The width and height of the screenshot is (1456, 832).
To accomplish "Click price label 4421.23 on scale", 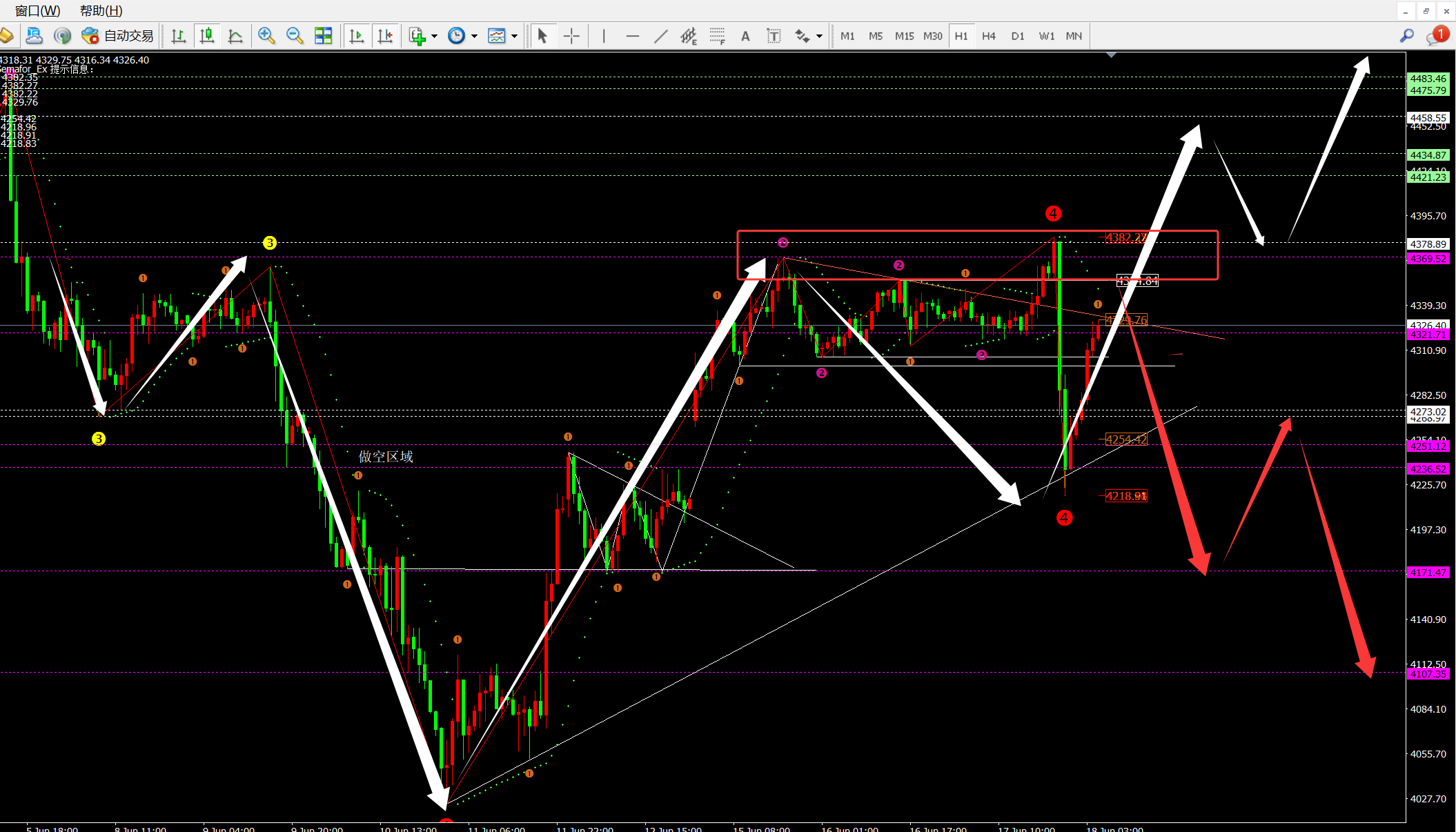I will coord(1428,177).
